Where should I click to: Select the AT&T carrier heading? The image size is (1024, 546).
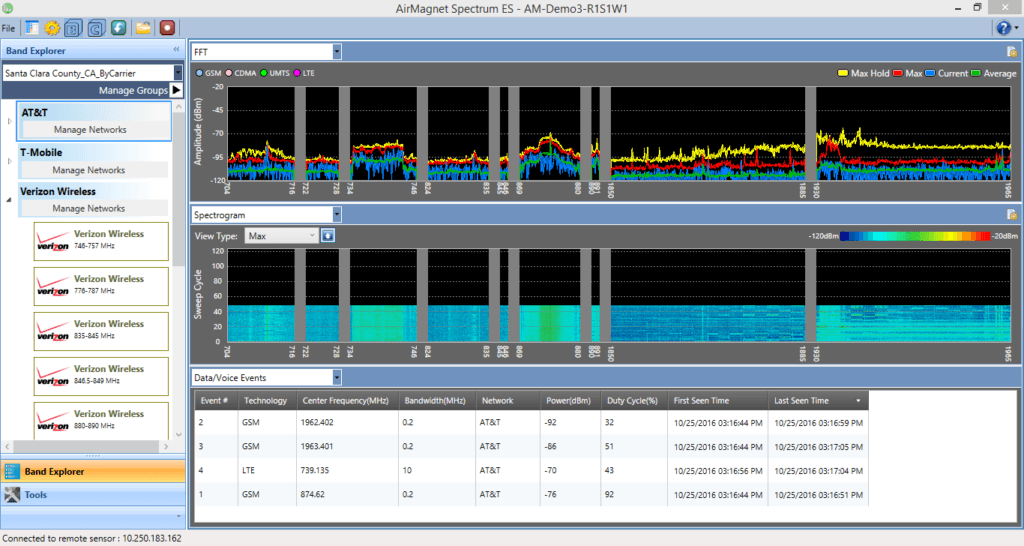tap(35, 112)
